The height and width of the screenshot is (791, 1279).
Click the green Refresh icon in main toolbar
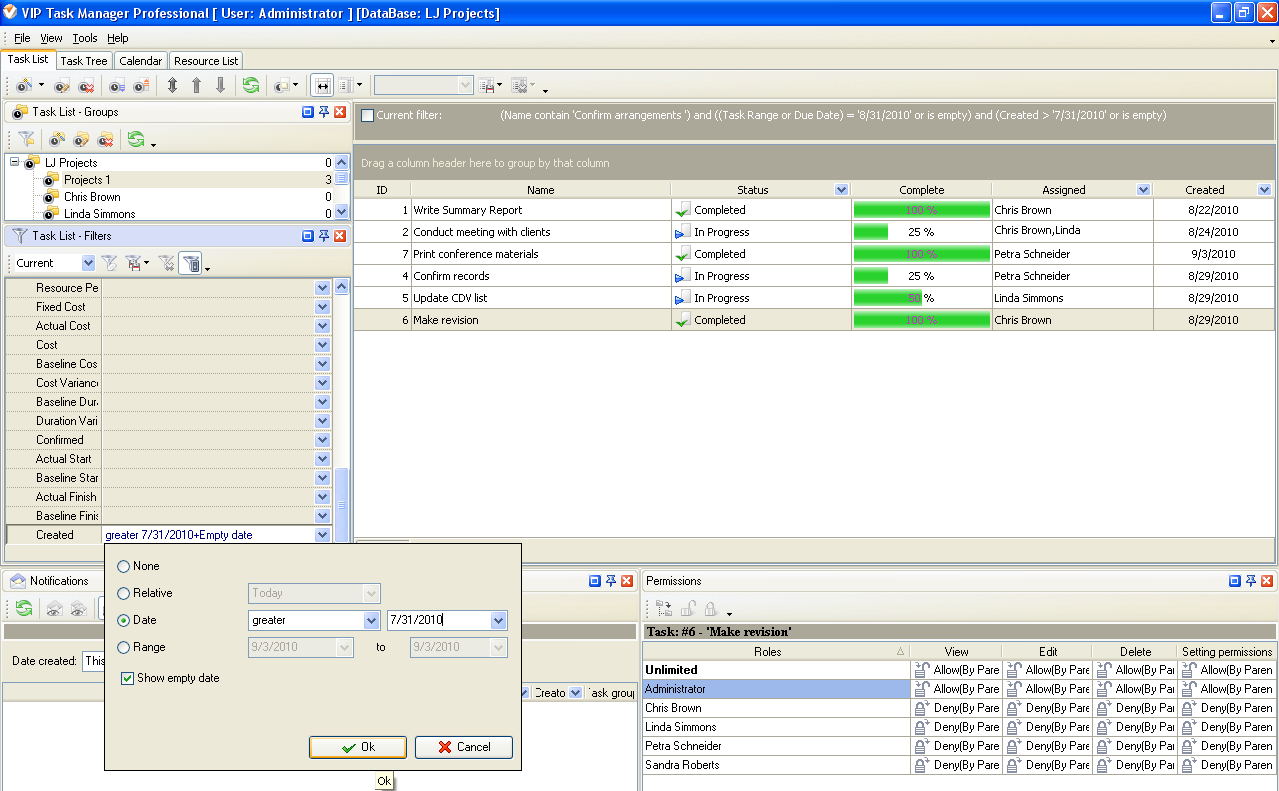pos(250,86)
